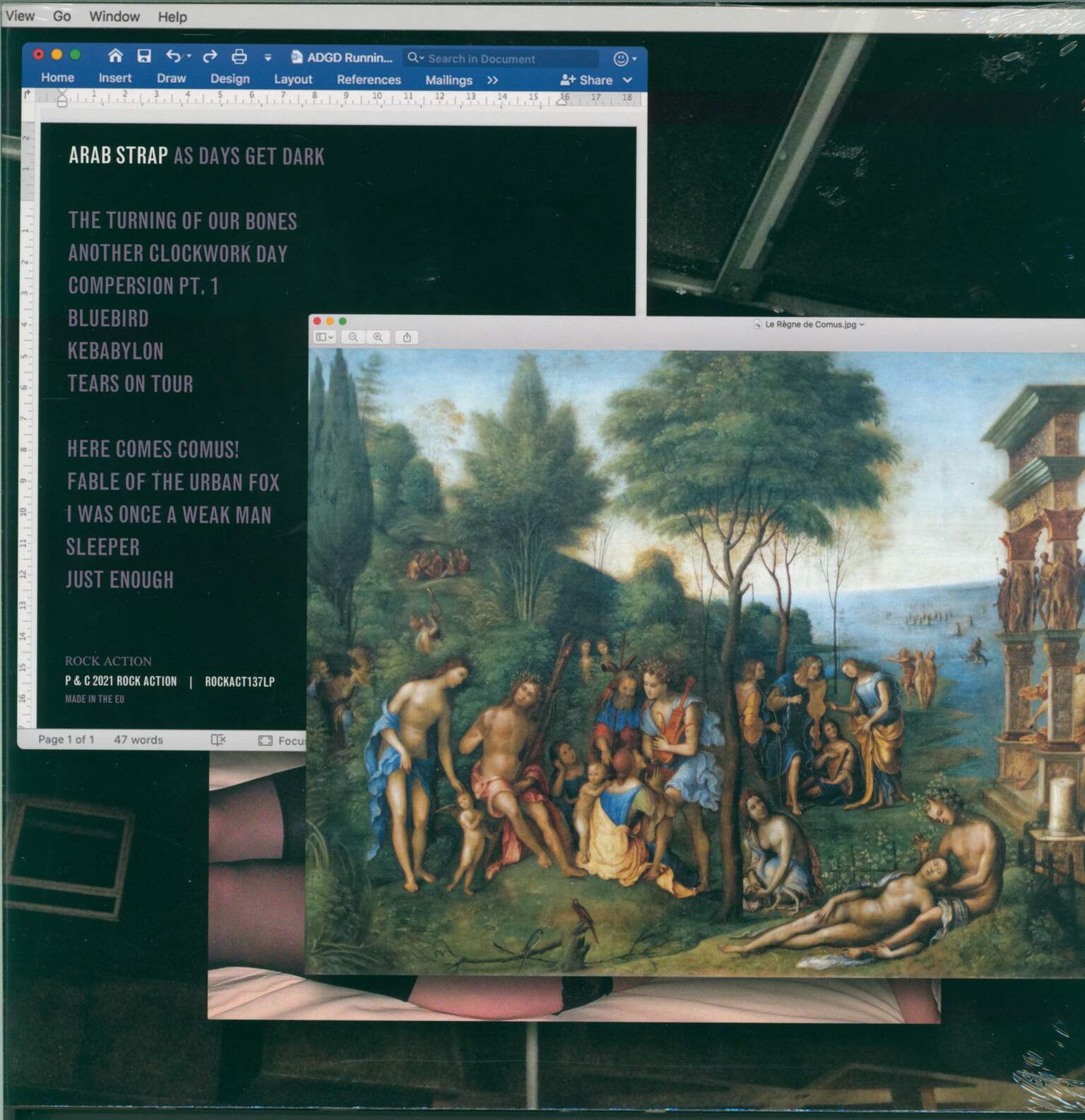Click the line JUST ENOUGH

(x=119, y=580)
